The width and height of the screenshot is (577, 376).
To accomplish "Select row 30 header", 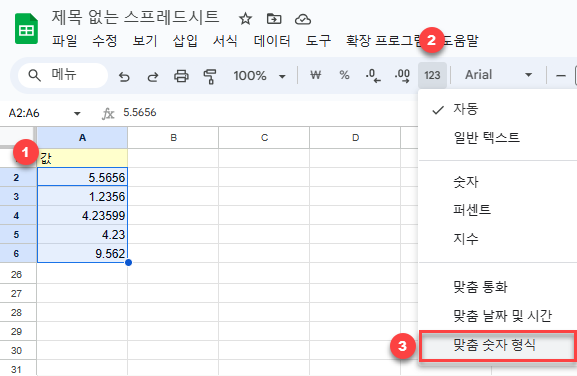I will [x=17, y=350].
